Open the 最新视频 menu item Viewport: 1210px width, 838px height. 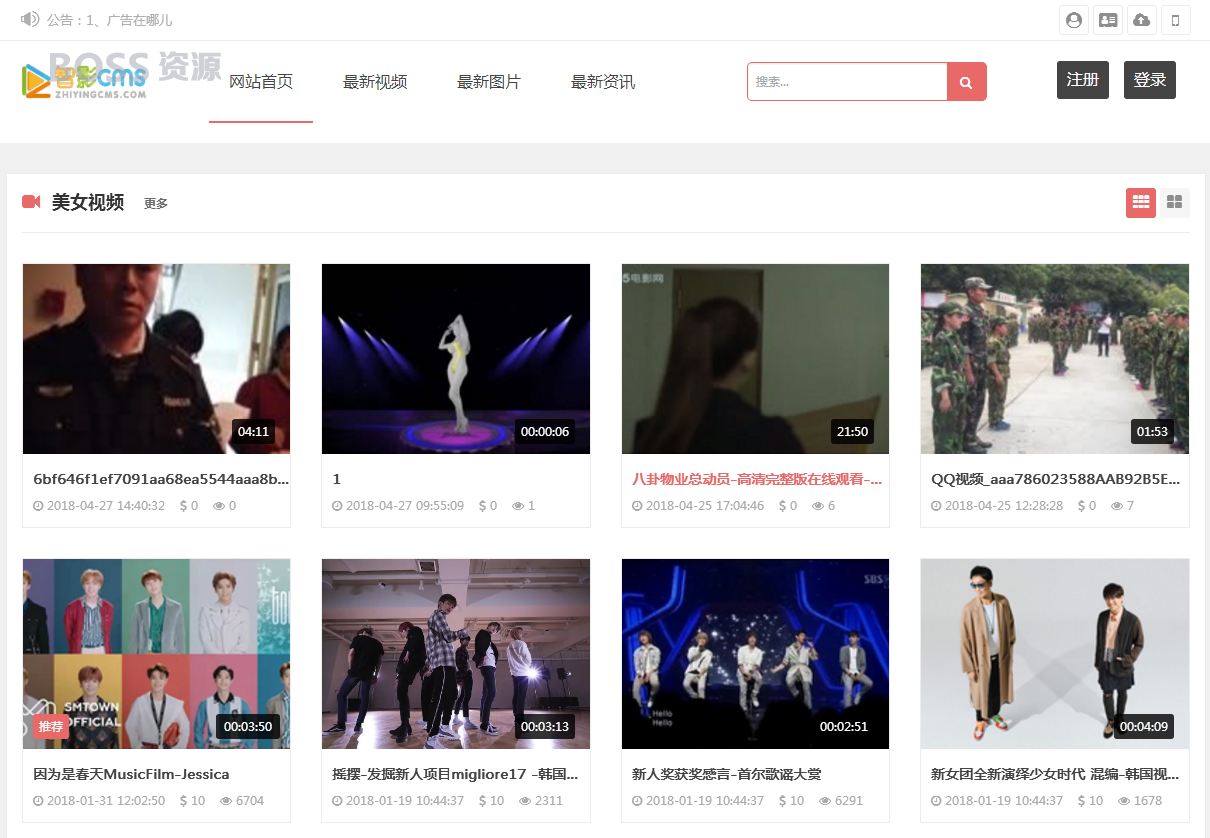pyautogui.click(x=375, y=82)
